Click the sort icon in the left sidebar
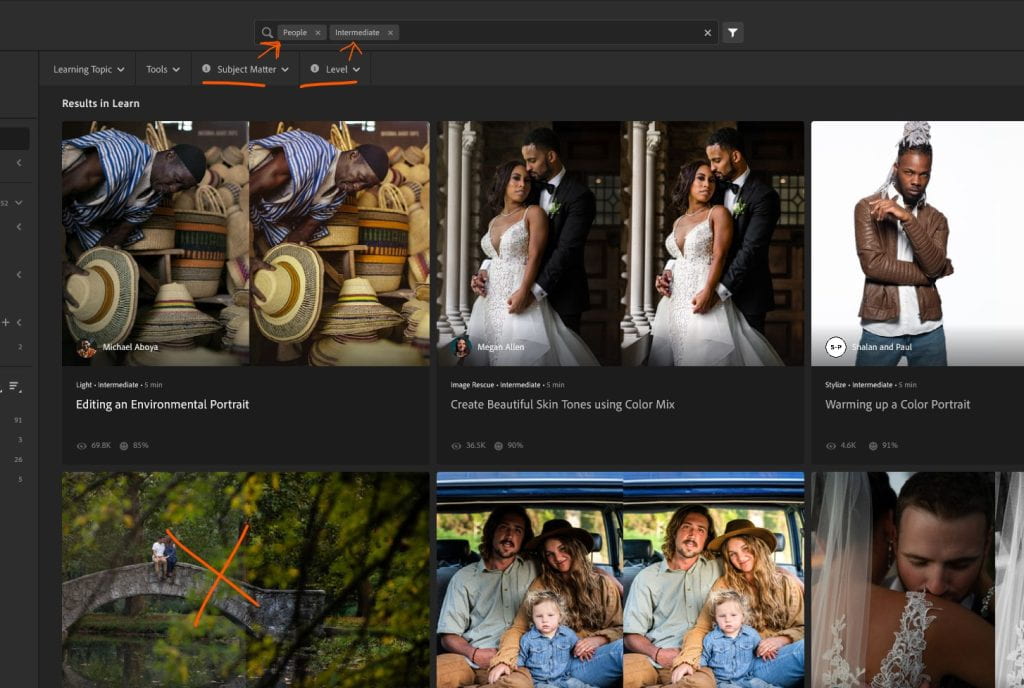 [x=13, y=385]
